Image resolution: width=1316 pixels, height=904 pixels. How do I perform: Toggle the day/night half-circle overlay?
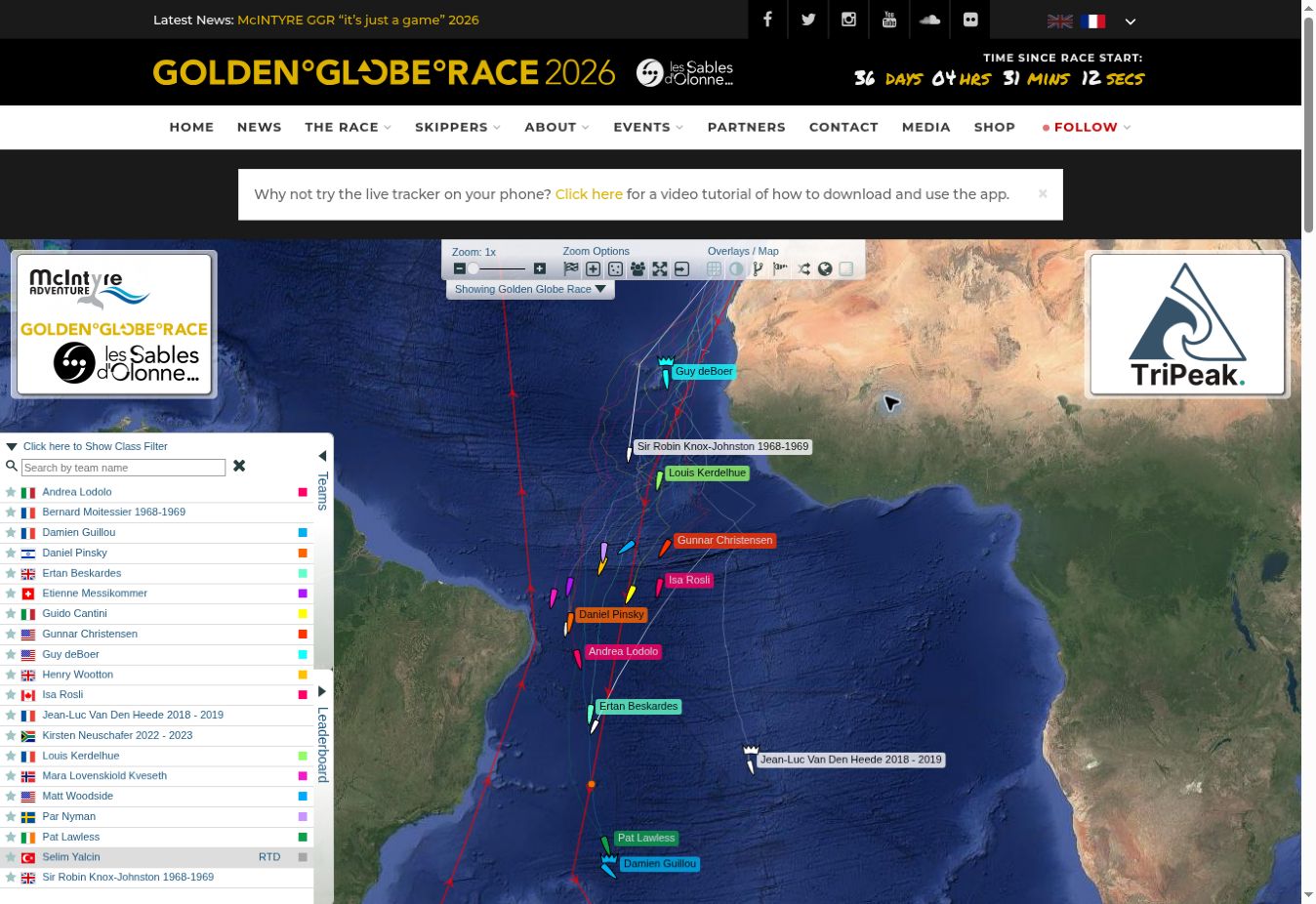(x=736, y=269)
